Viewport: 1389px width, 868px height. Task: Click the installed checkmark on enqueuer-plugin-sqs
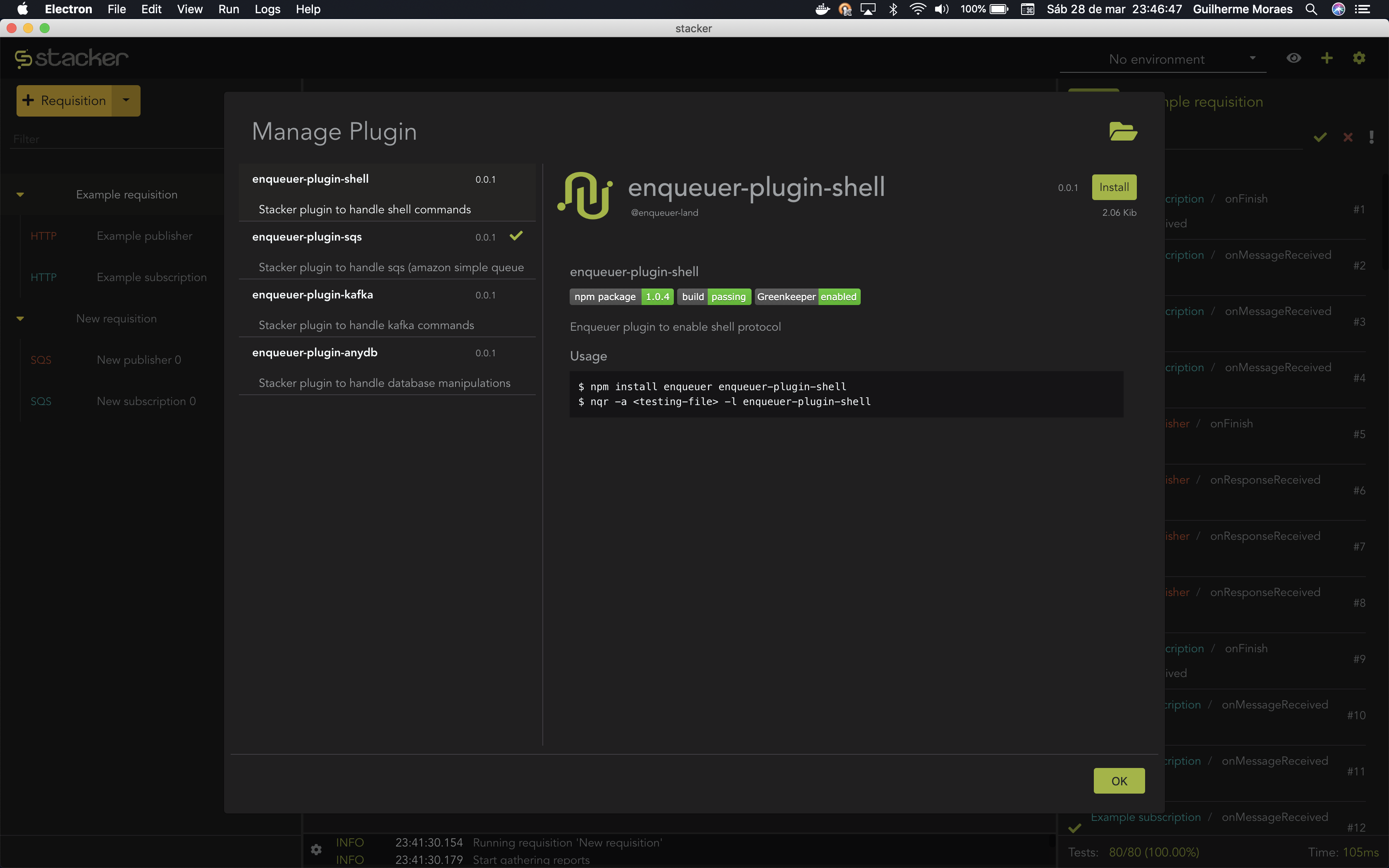tap(516, 236)
